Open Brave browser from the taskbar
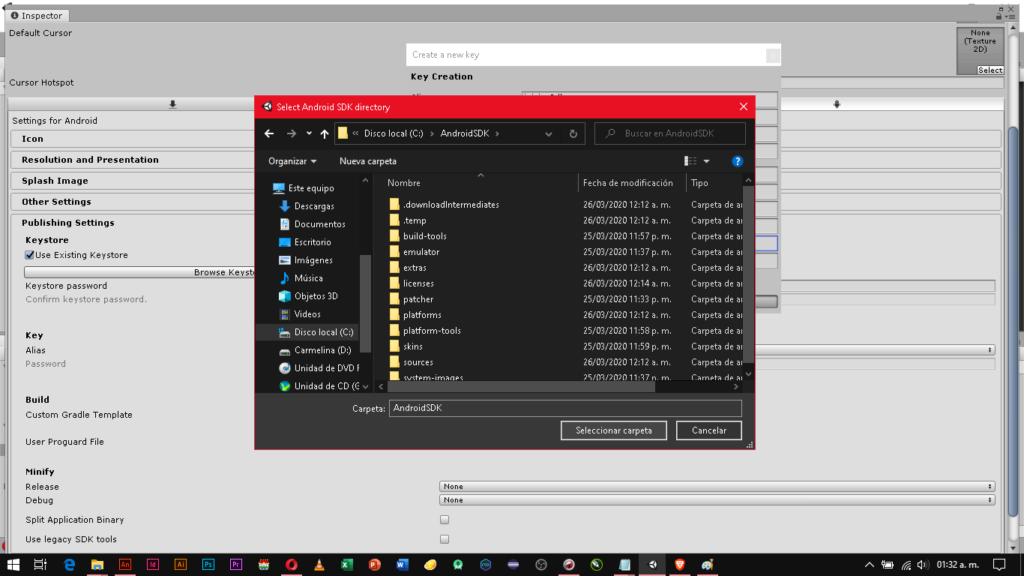This screenshot has height=576, width=1024. coord(680,565)
